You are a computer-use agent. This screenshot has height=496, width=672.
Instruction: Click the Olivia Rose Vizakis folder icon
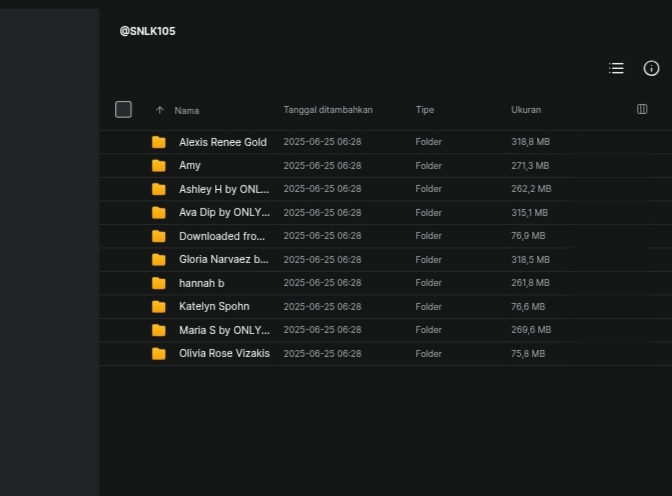click(159, 354)
